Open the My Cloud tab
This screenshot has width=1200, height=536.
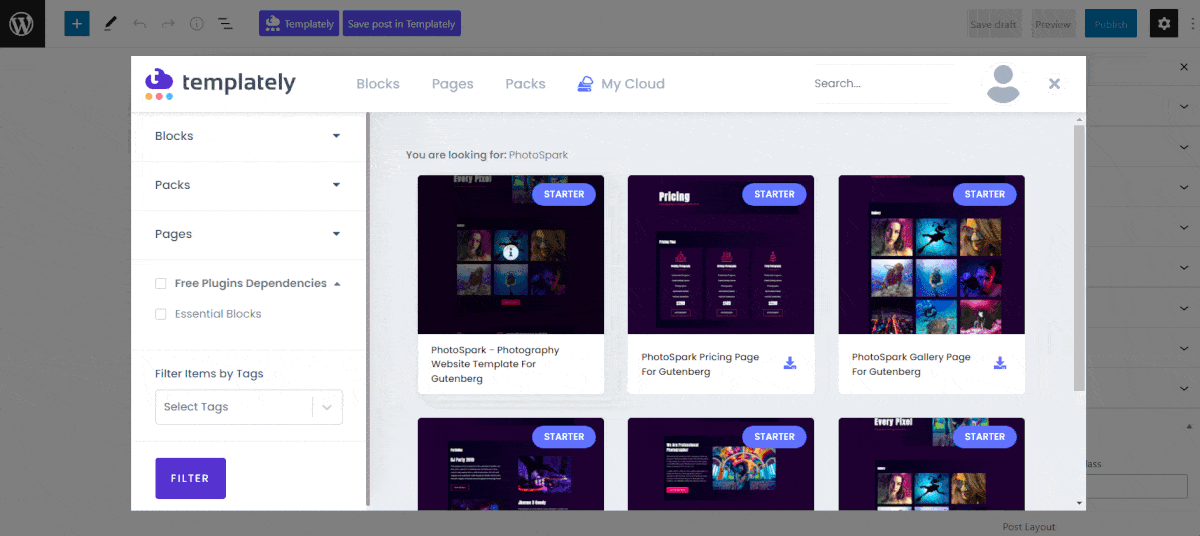pyautogui.click(x=621, y=84)
